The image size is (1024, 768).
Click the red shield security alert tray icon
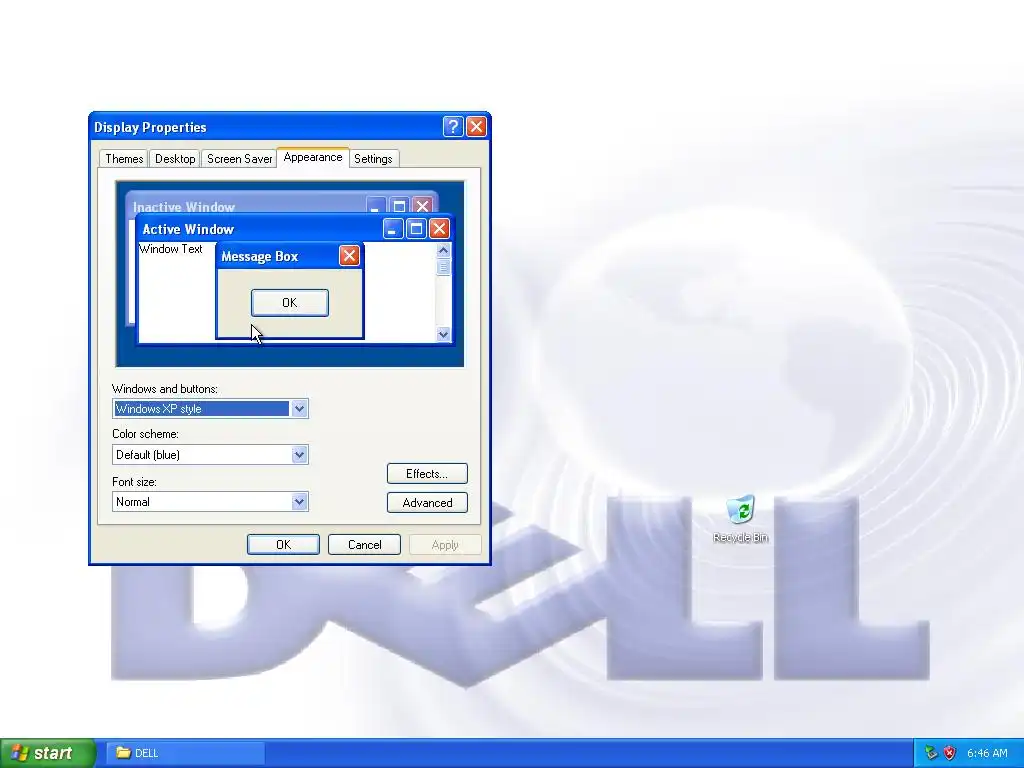(950, 753)
